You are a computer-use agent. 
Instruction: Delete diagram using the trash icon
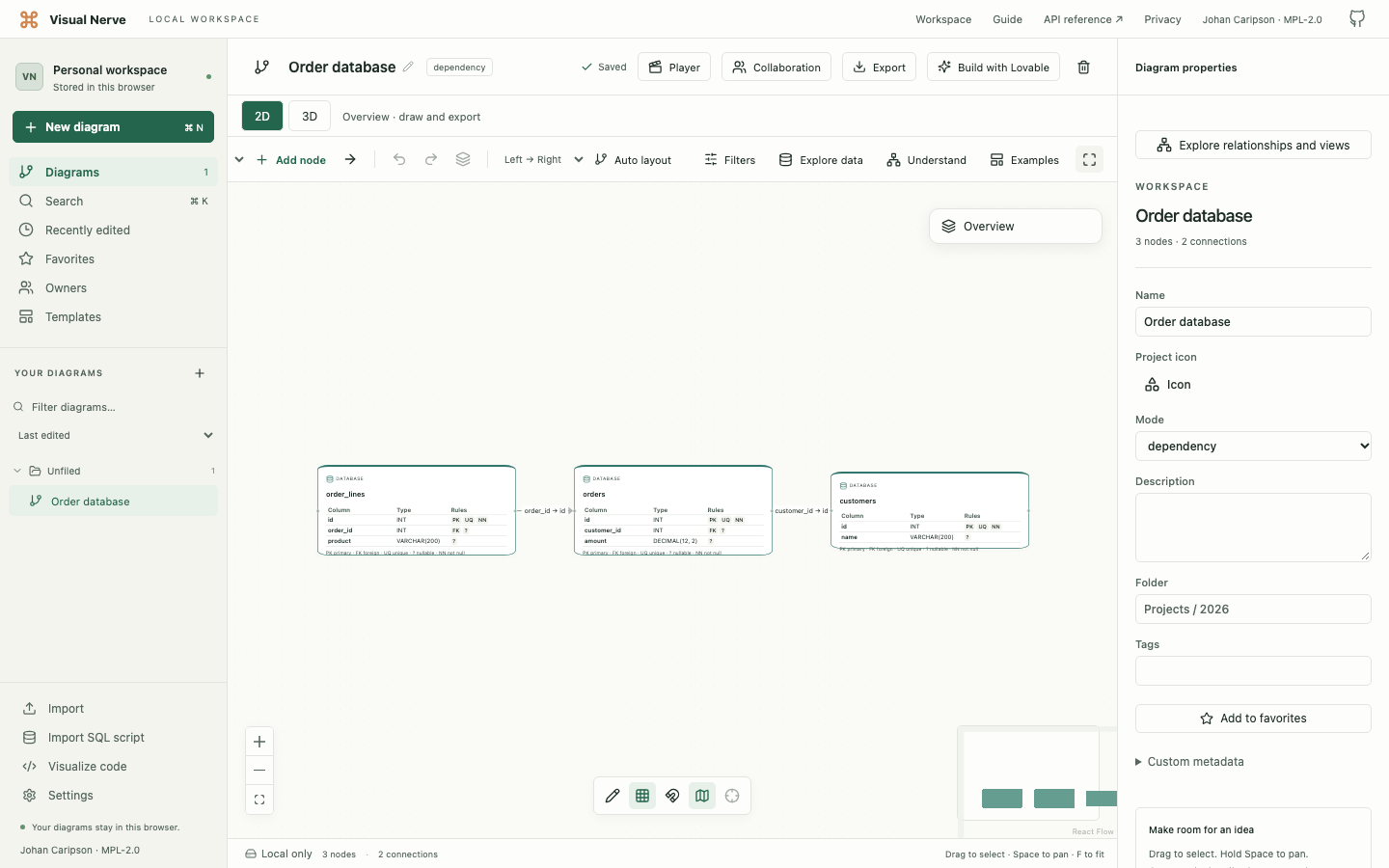point(1083,68)
